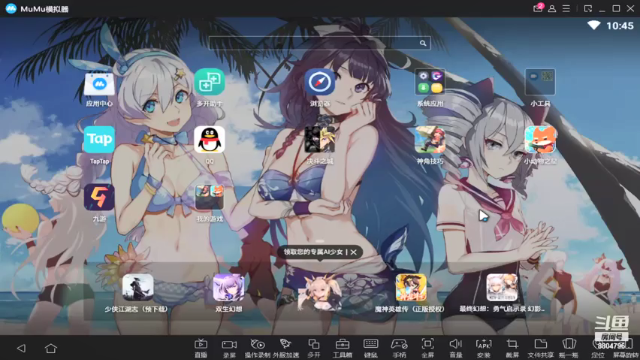Expand the system apps folder

(430, 82)
